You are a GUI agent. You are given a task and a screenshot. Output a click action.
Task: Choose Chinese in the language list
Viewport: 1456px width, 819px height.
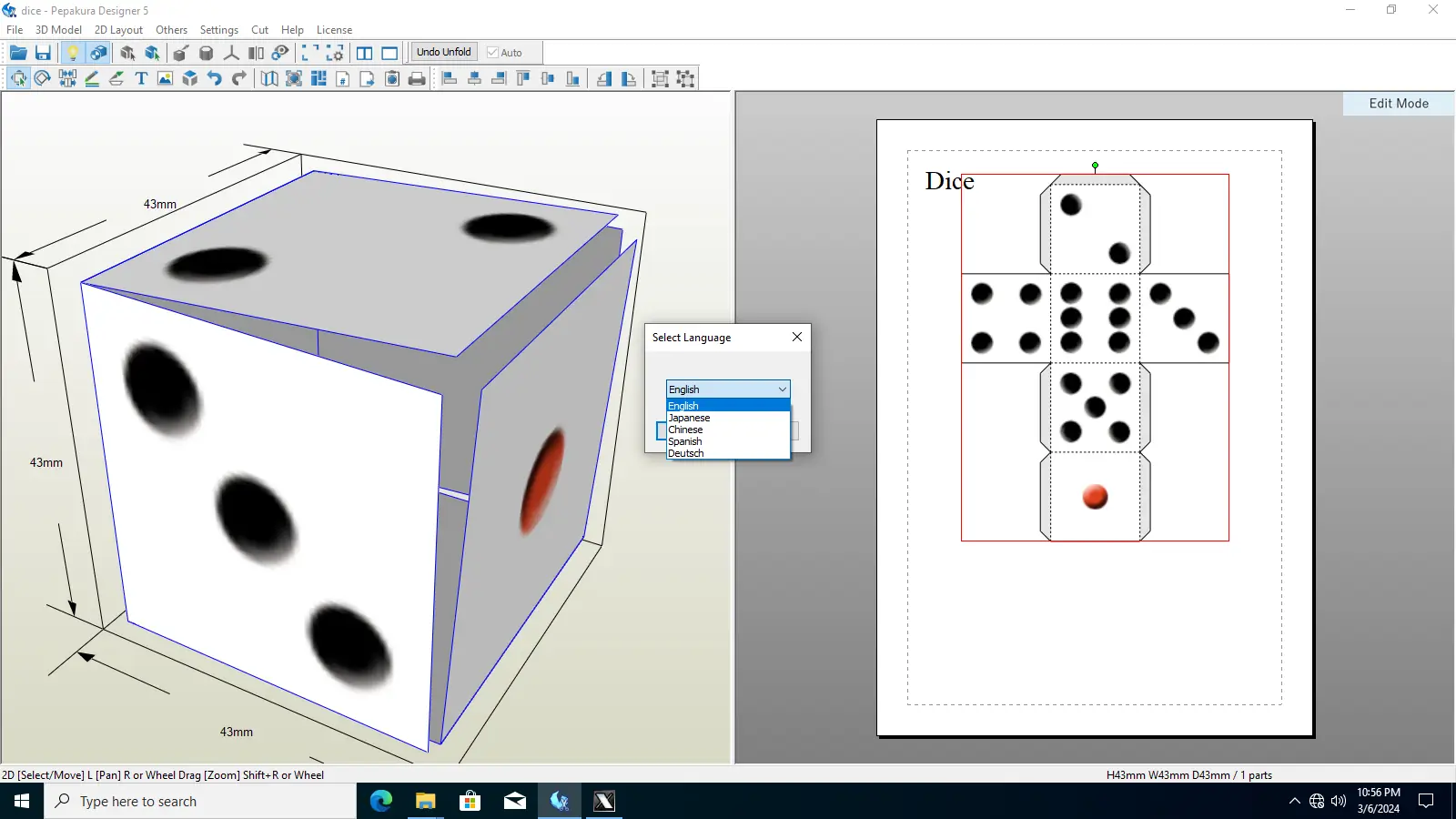pyautogui.click(x=728, y=430)
